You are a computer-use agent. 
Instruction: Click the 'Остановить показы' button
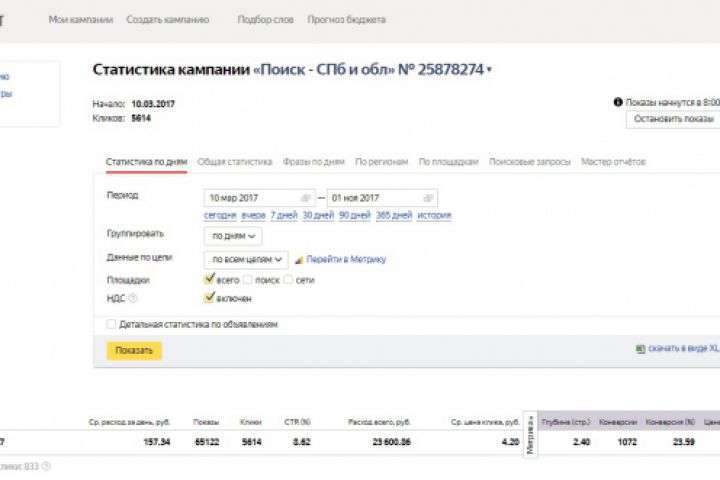coord(672,119)
